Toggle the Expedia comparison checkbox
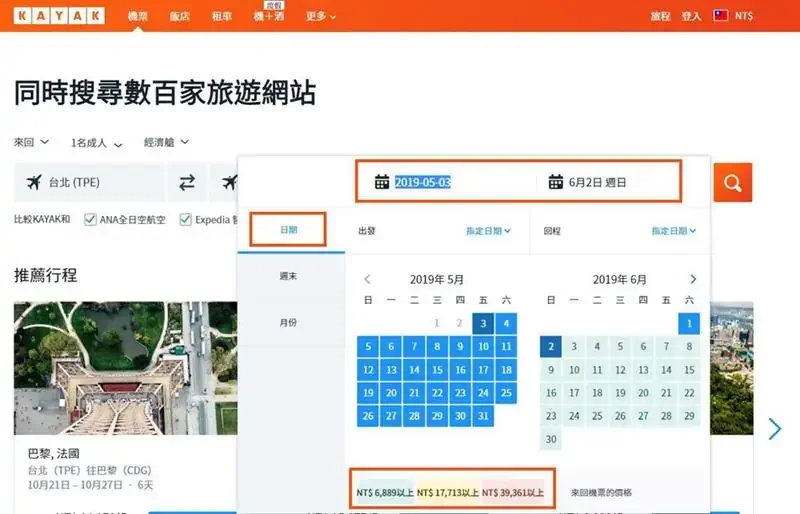Screen dimensions: 800x514 point(186,219)
